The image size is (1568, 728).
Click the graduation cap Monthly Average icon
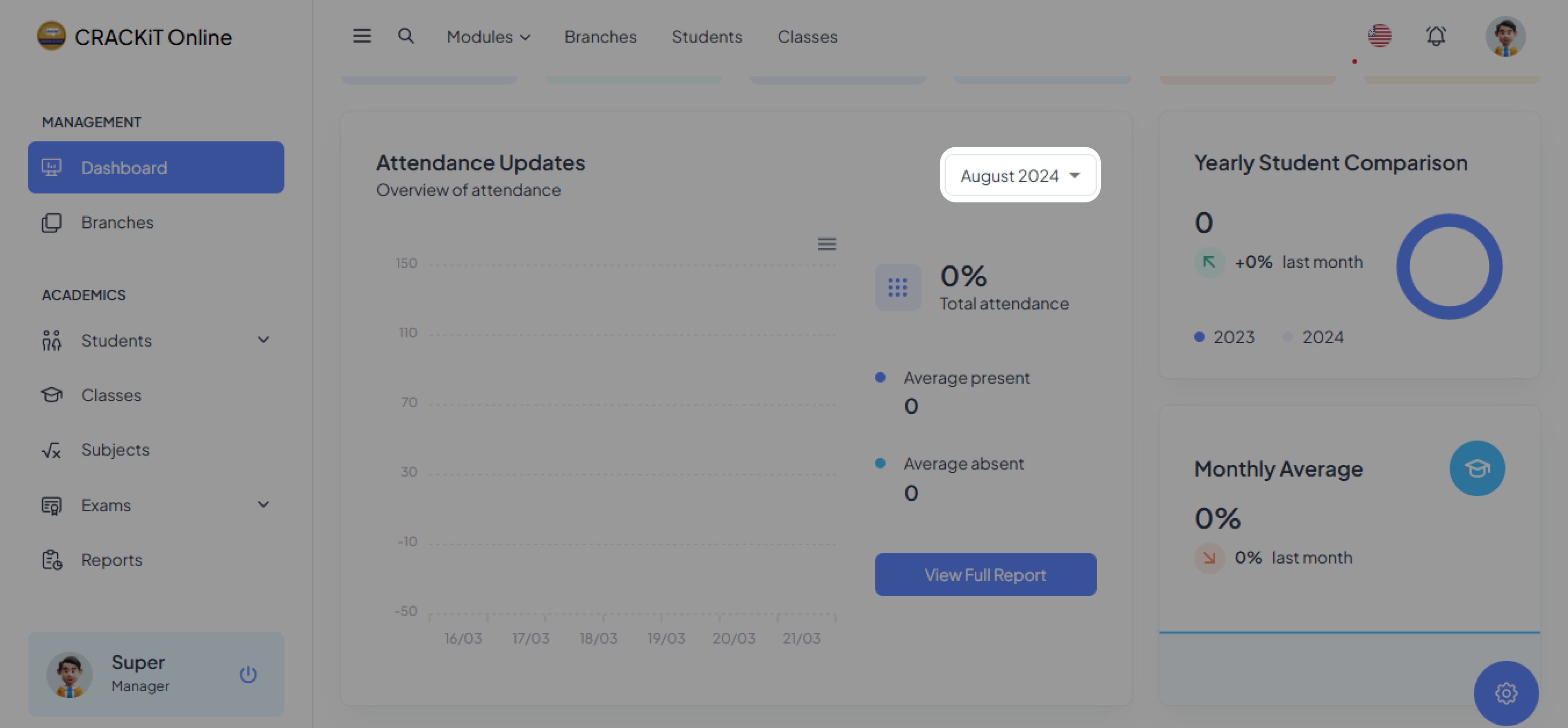click(x=1477, y=468)
